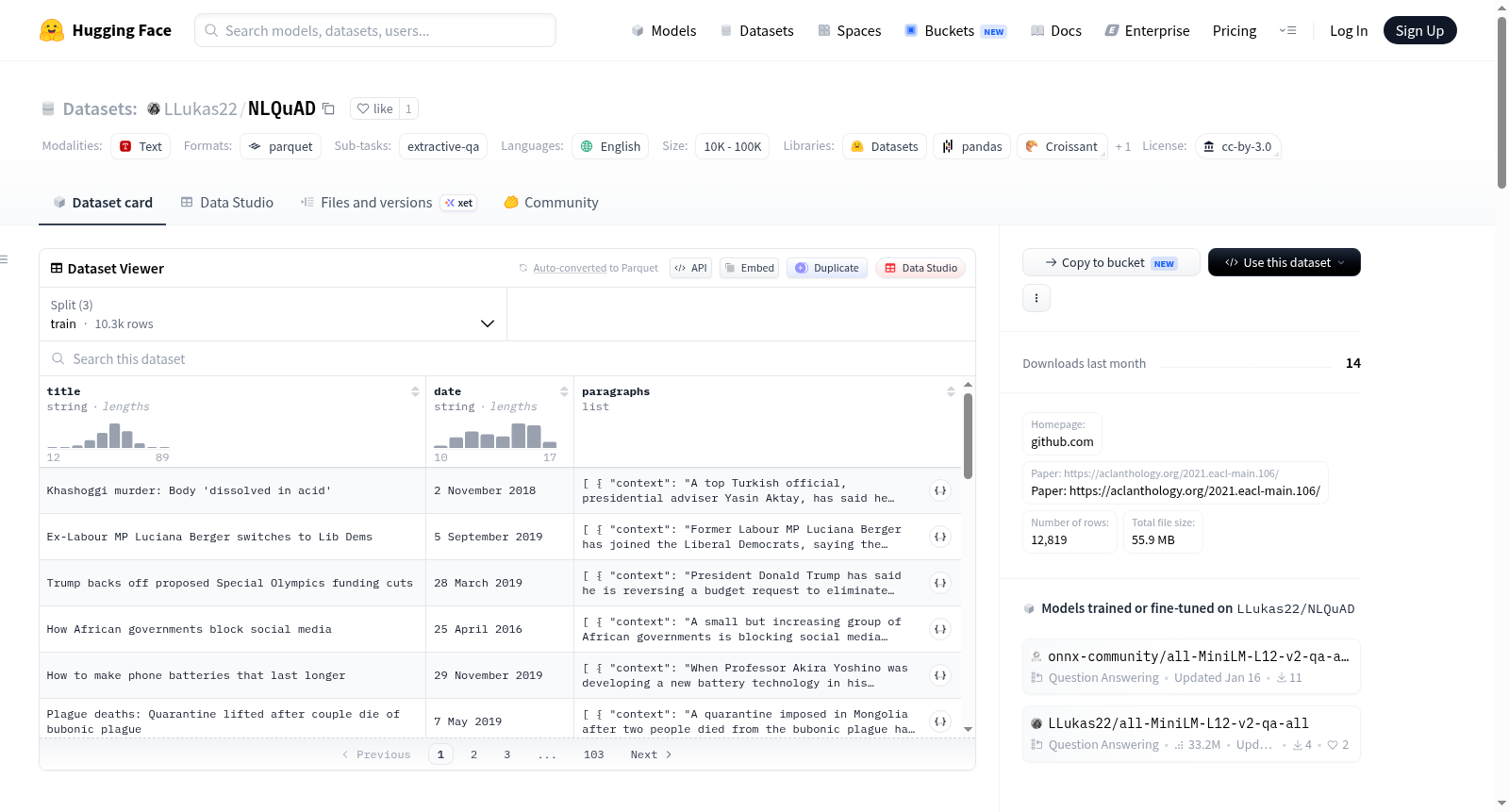The width and height of the screenshot is (1509, 812).
Task: Click the title lengths histogram
Action: click(108, 436)
